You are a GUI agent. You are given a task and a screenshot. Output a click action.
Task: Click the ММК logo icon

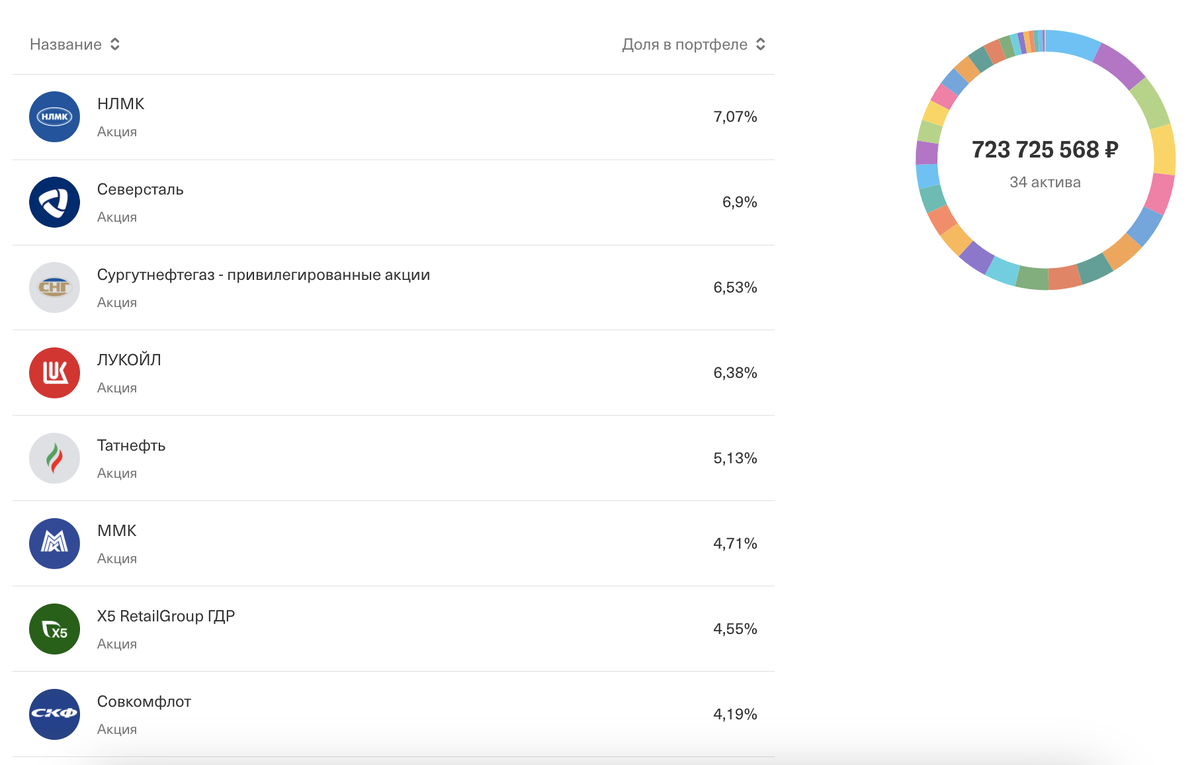click(54, 543)
